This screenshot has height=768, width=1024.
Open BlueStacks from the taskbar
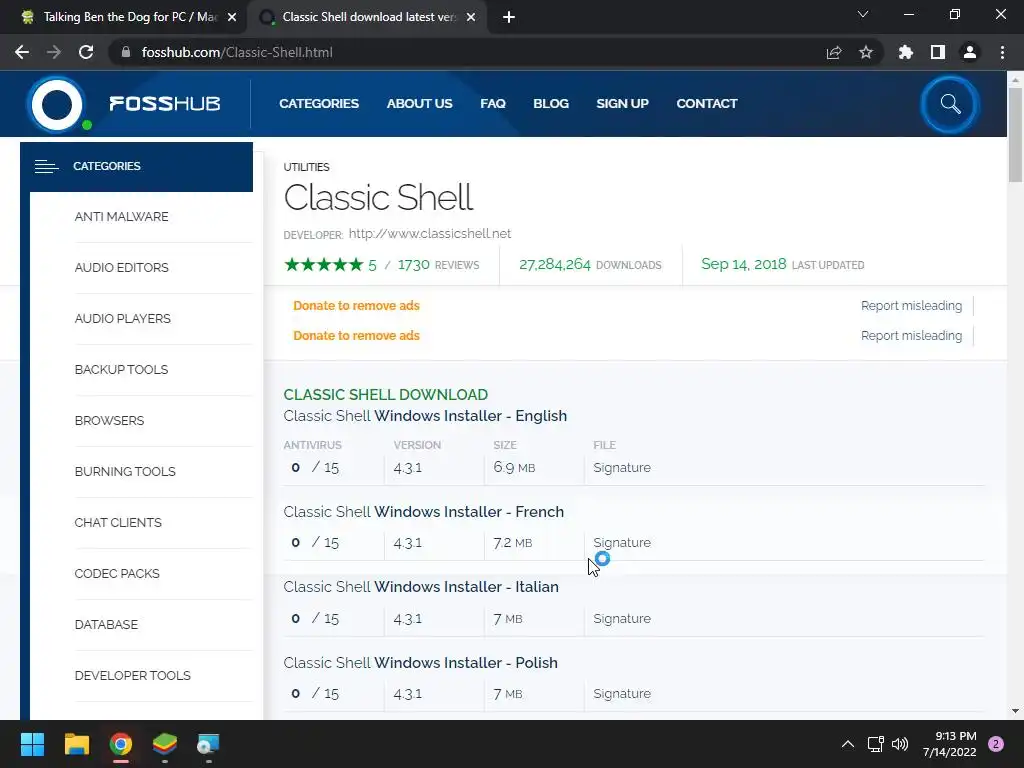(165, 744)
